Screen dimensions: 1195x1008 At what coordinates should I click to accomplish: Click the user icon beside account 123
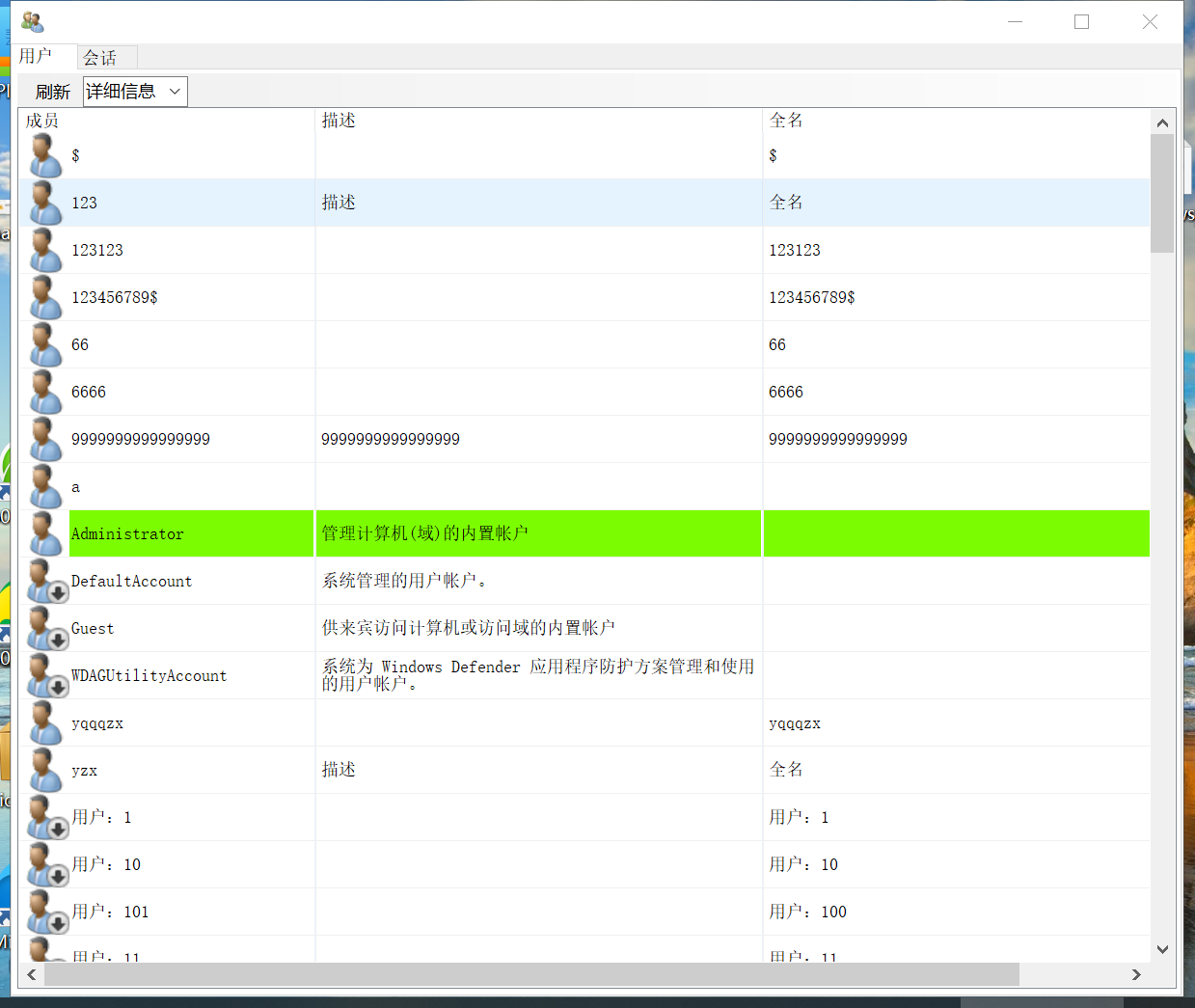coord(44,203)
